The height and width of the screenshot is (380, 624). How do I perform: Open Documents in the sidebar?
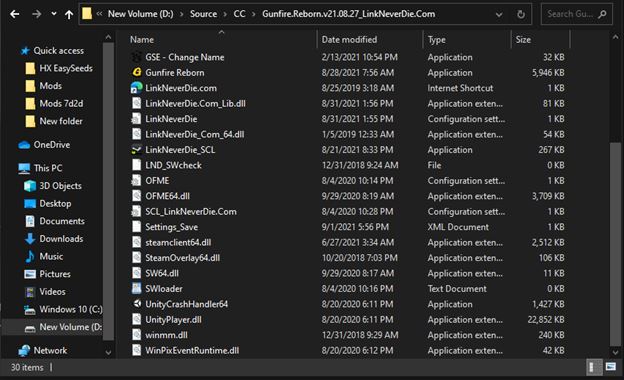point(62,221)
